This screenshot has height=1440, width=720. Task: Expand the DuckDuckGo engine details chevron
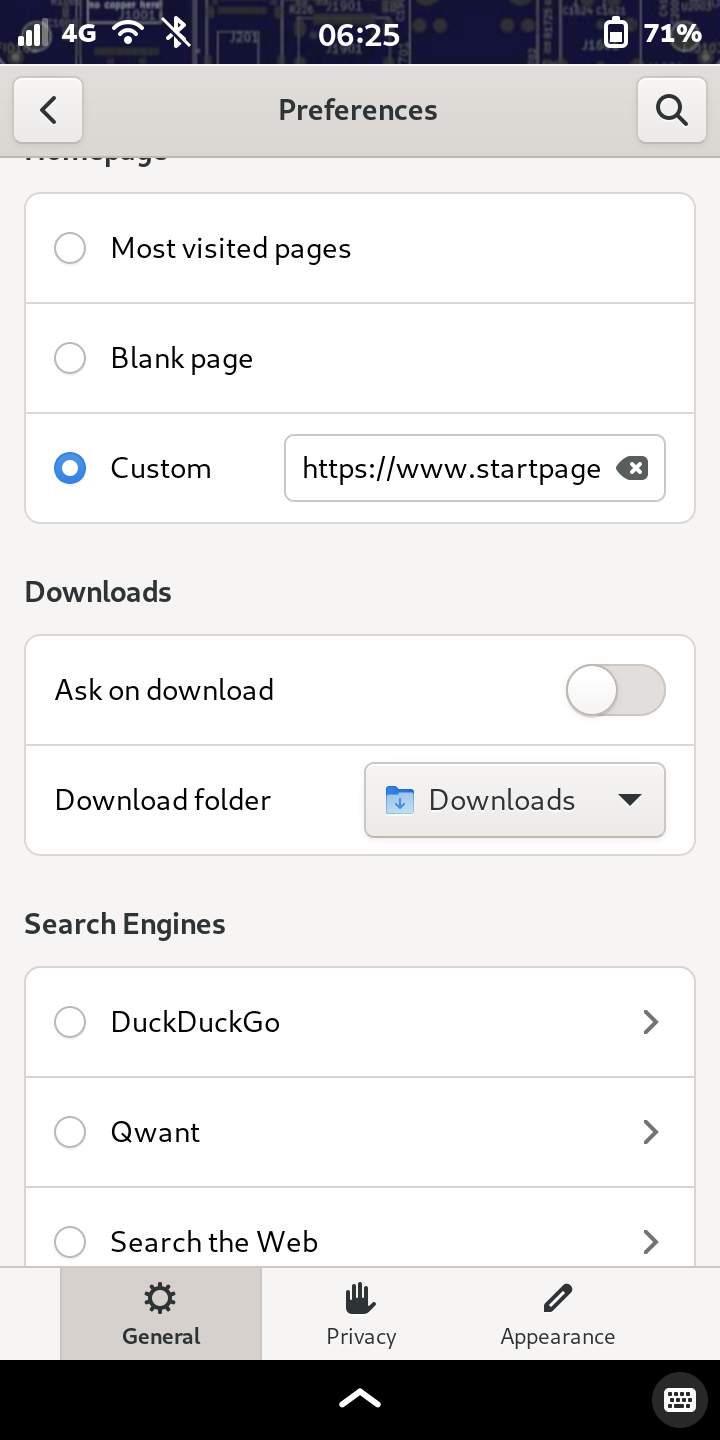(651, 1022)
